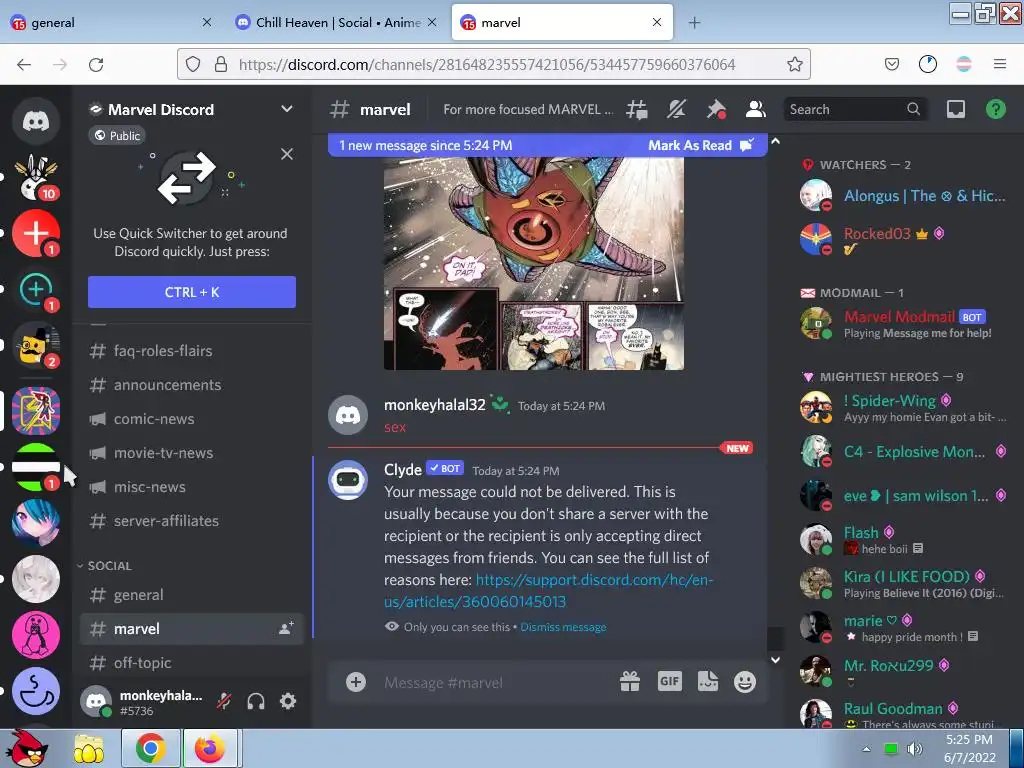The image size is (1024, 768).
Task: Click Mark As Read on new message bar
Action: (700, 145)
